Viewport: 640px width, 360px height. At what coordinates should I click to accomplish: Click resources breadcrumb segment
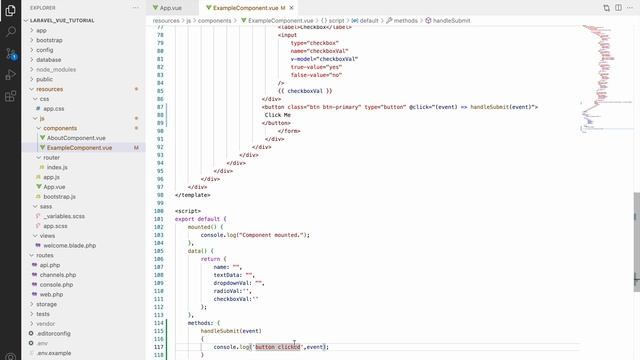coord(166,21)
